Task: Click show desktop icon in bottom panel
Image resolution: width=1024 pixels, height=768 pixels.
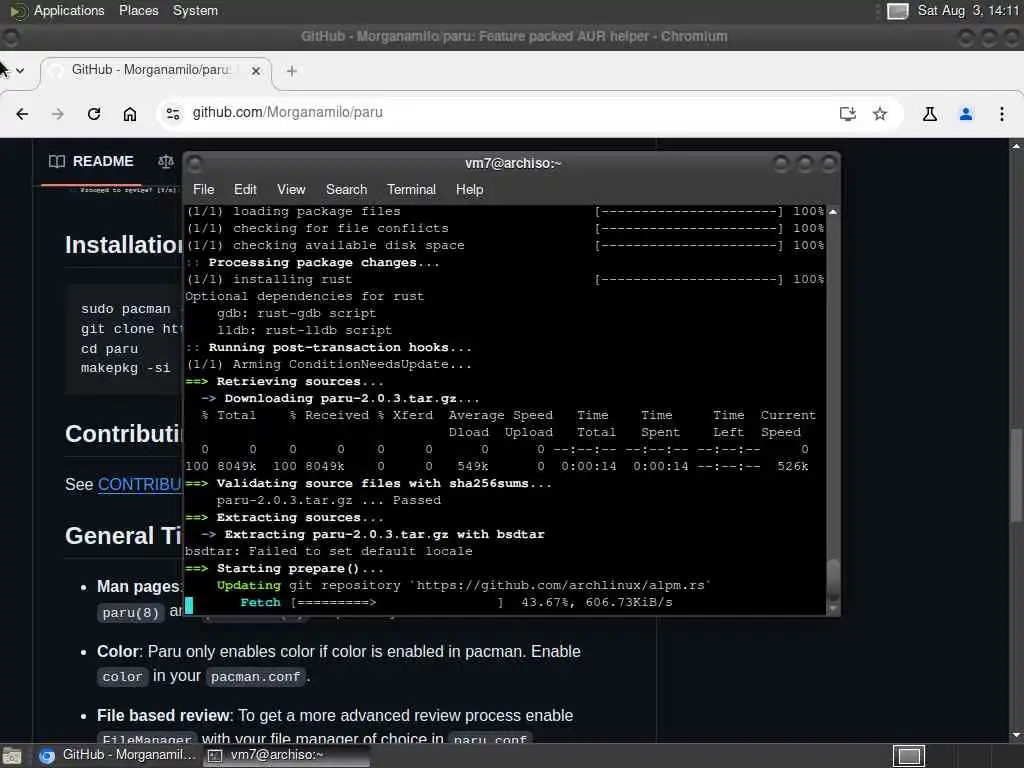Action: click(12, 756)
